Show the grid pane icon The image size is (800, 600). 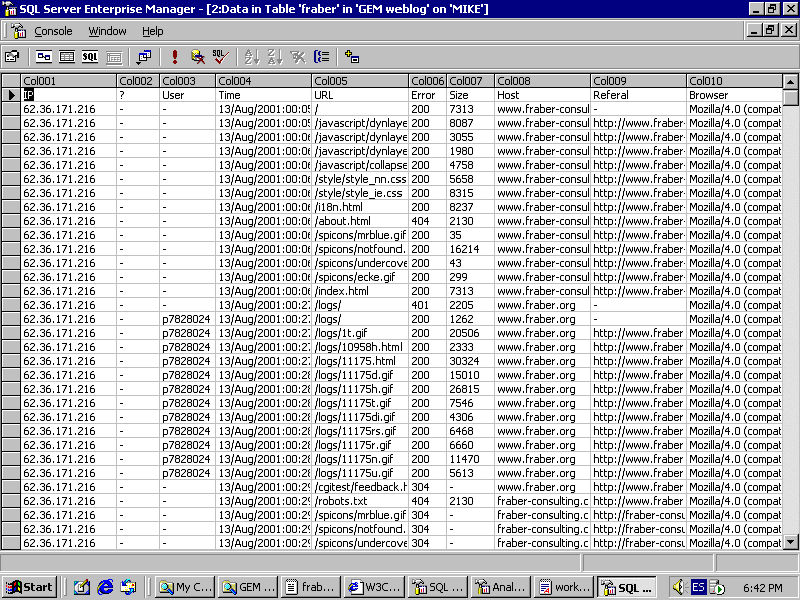click(x=67, y=57)
